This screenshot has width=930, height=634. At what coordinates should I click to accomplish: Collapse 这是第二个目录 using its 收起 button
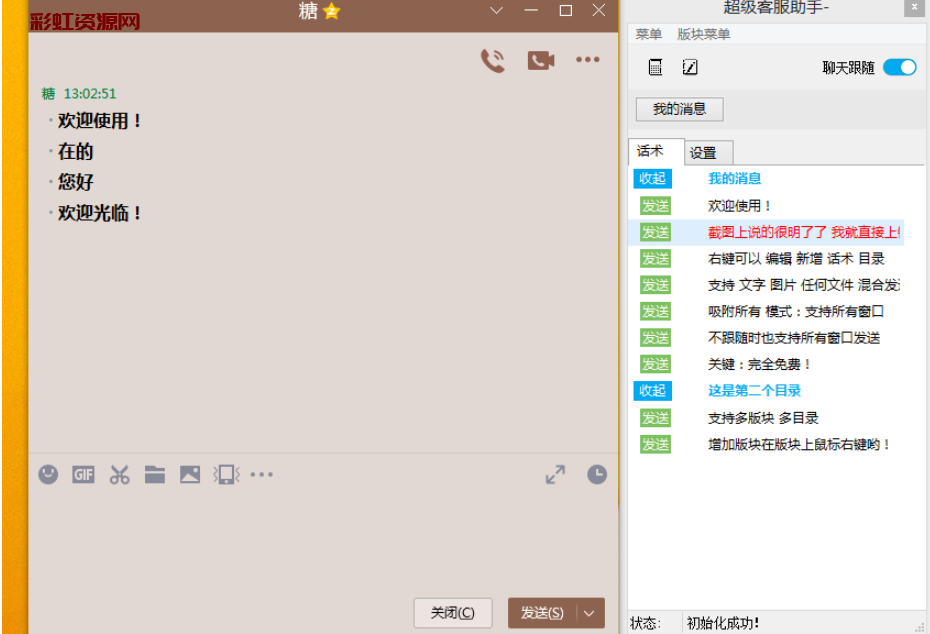[x=652, y=391]
